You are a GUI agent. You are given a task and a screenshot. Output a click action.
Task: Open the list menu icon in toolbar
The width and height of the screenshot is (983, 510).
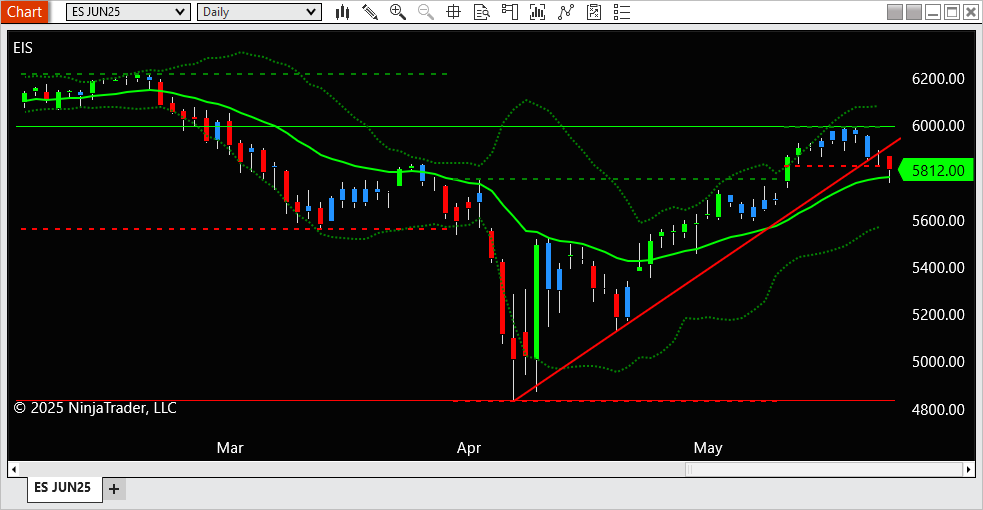click(x=622, y=12)
